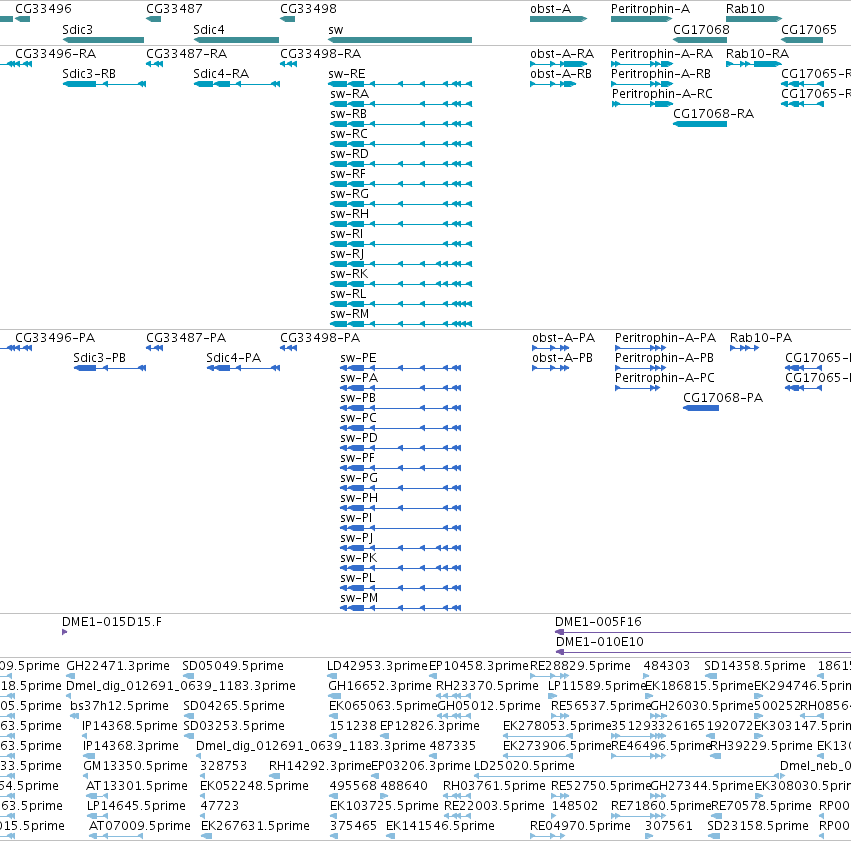Screen dimensions: 851x841
Task: Select the CG17068 gene label
Action: pyautogui.click(x=701, y=29)
